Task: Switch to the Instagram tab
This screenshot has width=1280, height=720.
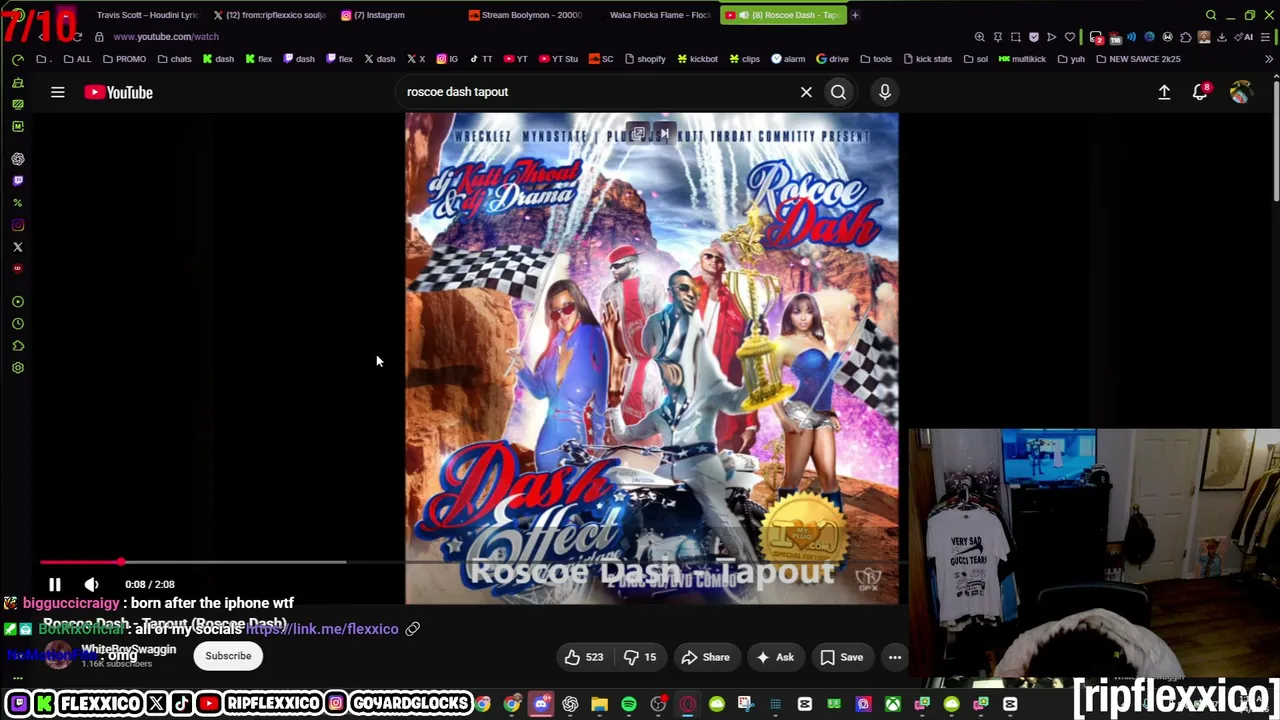Action: pyautogui.click(x=373, y=15)
